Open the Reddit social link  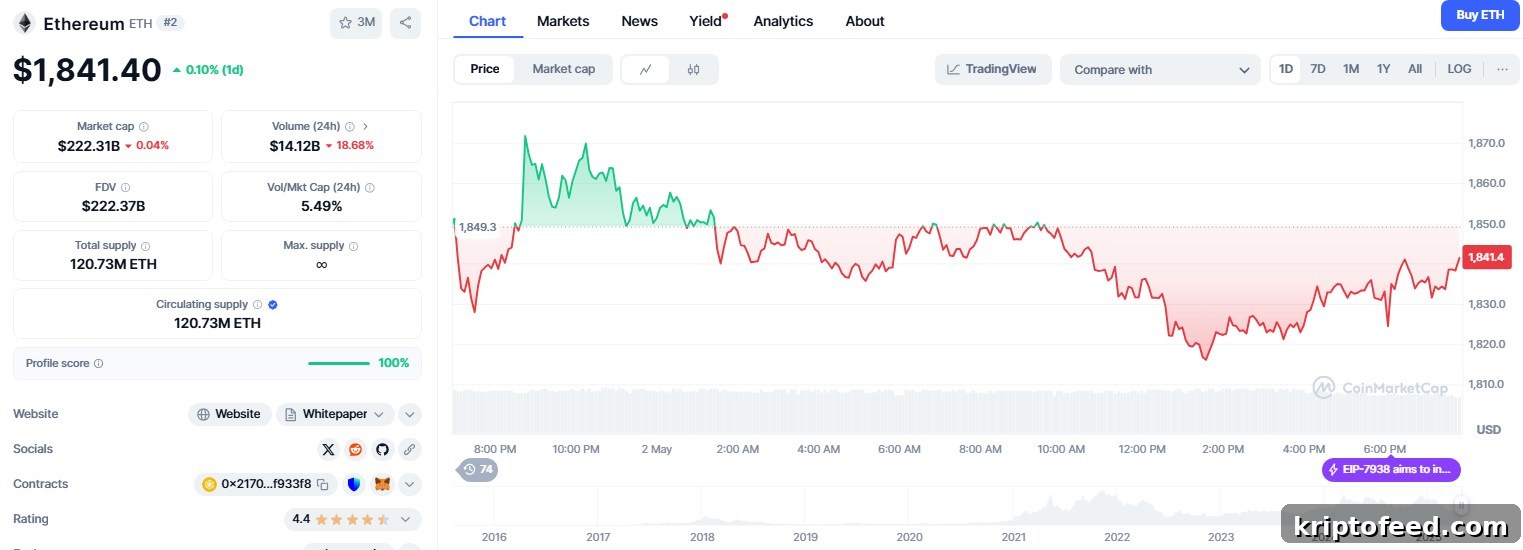(x=356, y=449)
